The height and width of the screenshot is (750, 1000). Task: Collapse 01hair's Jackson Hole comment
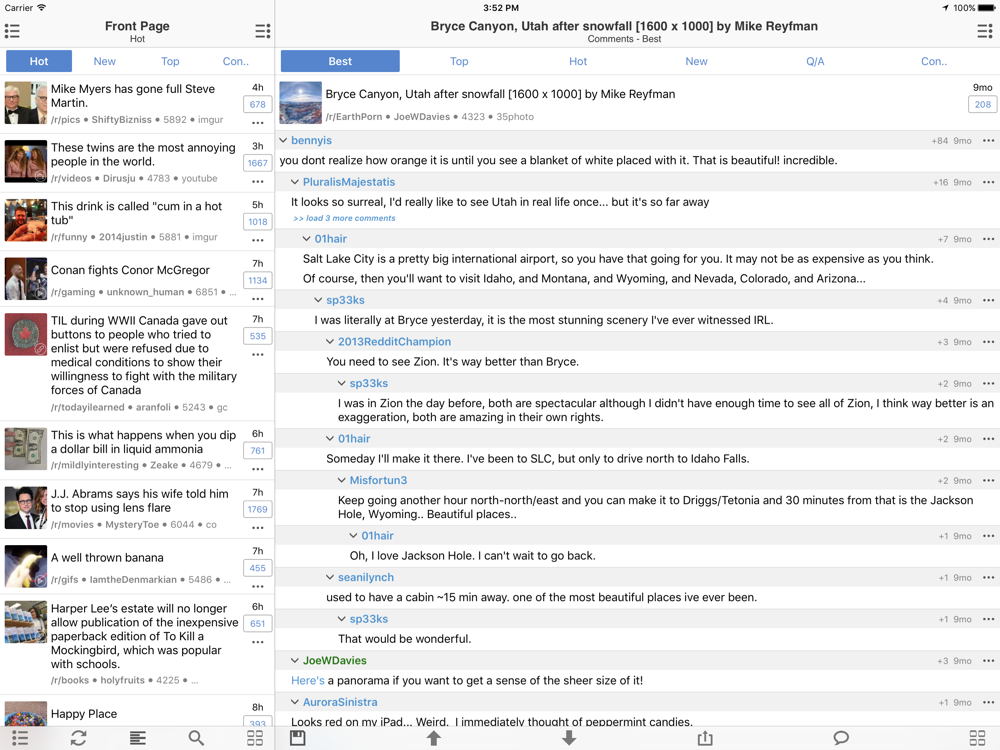point(353,536)
